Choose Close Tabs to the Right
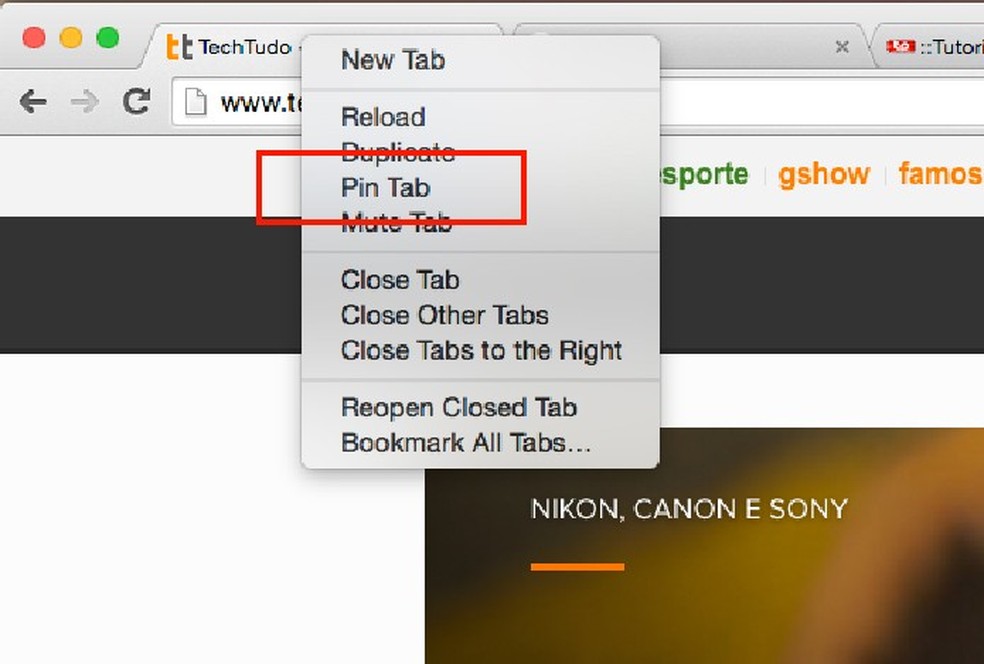The width and height of the screenshot is (984, 664). [480, 350]
